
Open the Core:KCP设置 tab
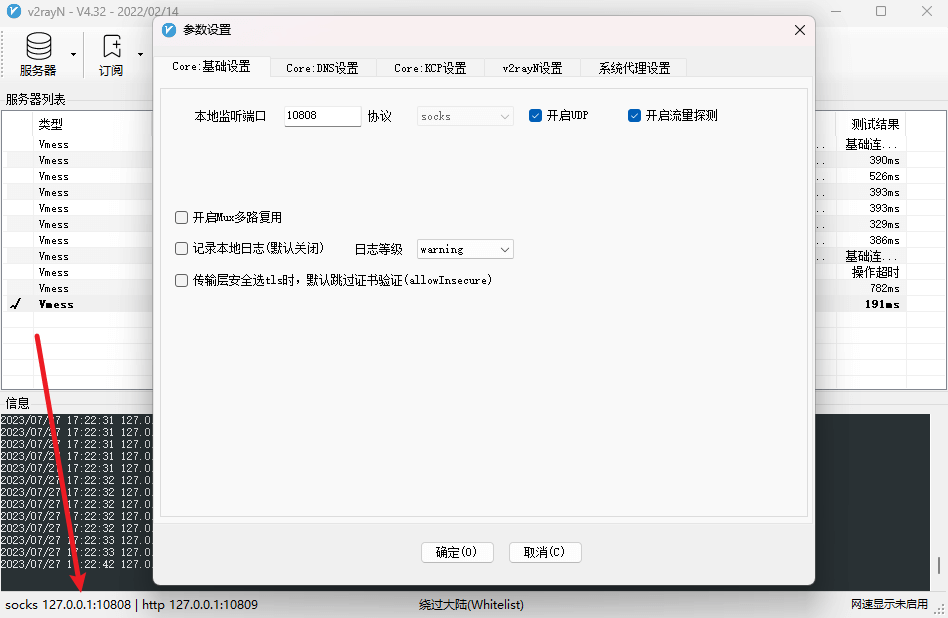430,68
